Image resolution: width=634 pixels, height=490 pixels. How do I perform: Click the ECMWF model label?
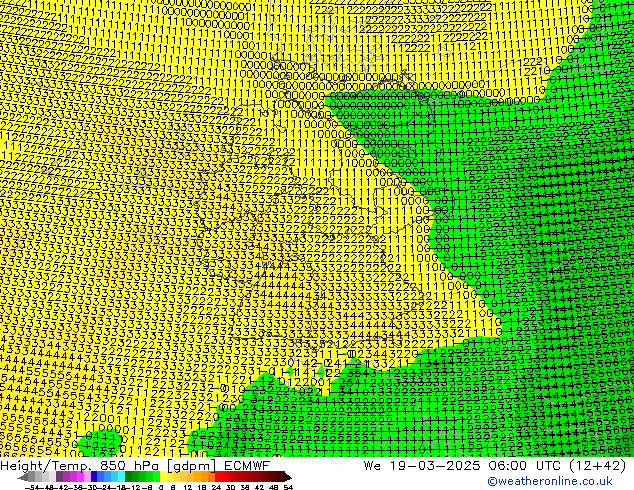247,466
